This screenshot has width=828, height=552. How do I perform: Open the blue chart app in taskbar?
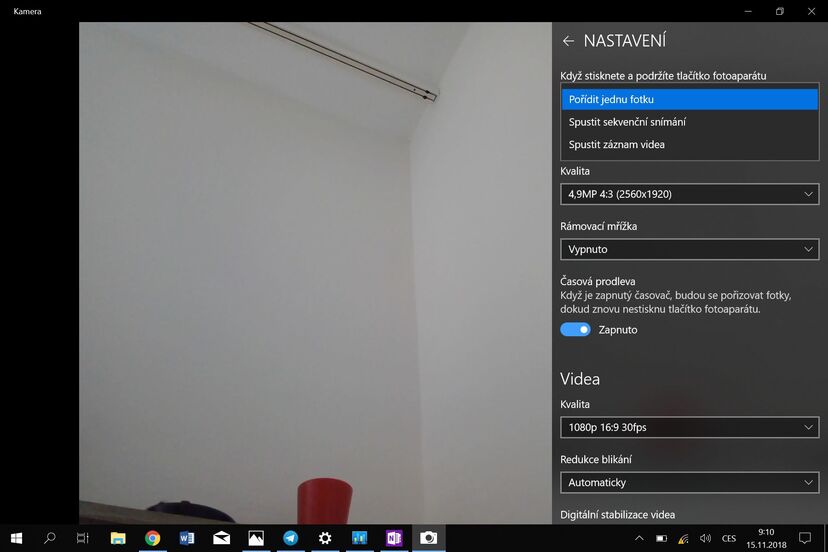tap(360, 538)
